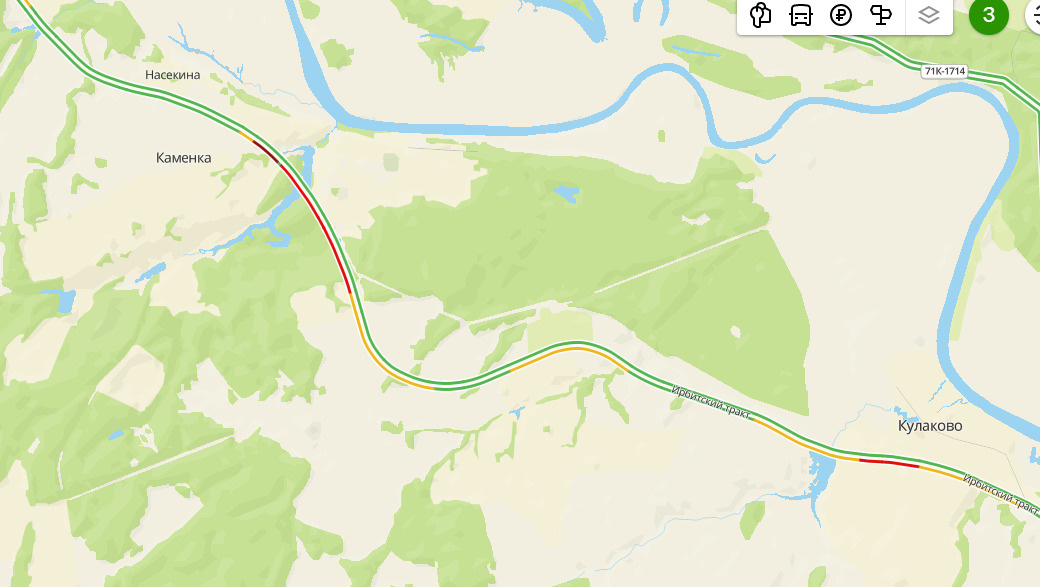Click the small white clearing in the triangular forest
This screenshot has width=1040, height=587.
pos(735,331)
